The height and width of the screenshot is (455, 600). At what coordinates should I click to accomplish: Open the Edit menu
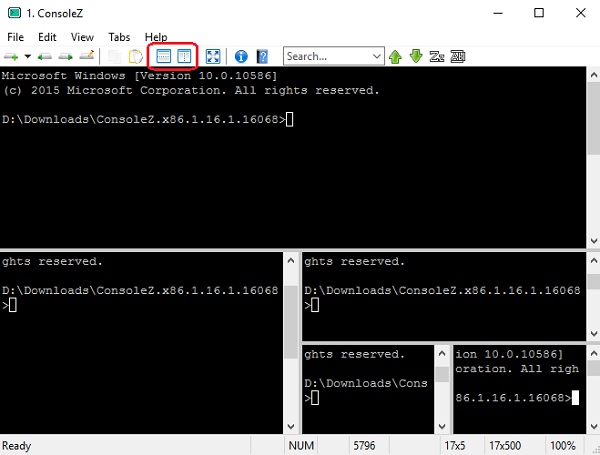[47, 37]
